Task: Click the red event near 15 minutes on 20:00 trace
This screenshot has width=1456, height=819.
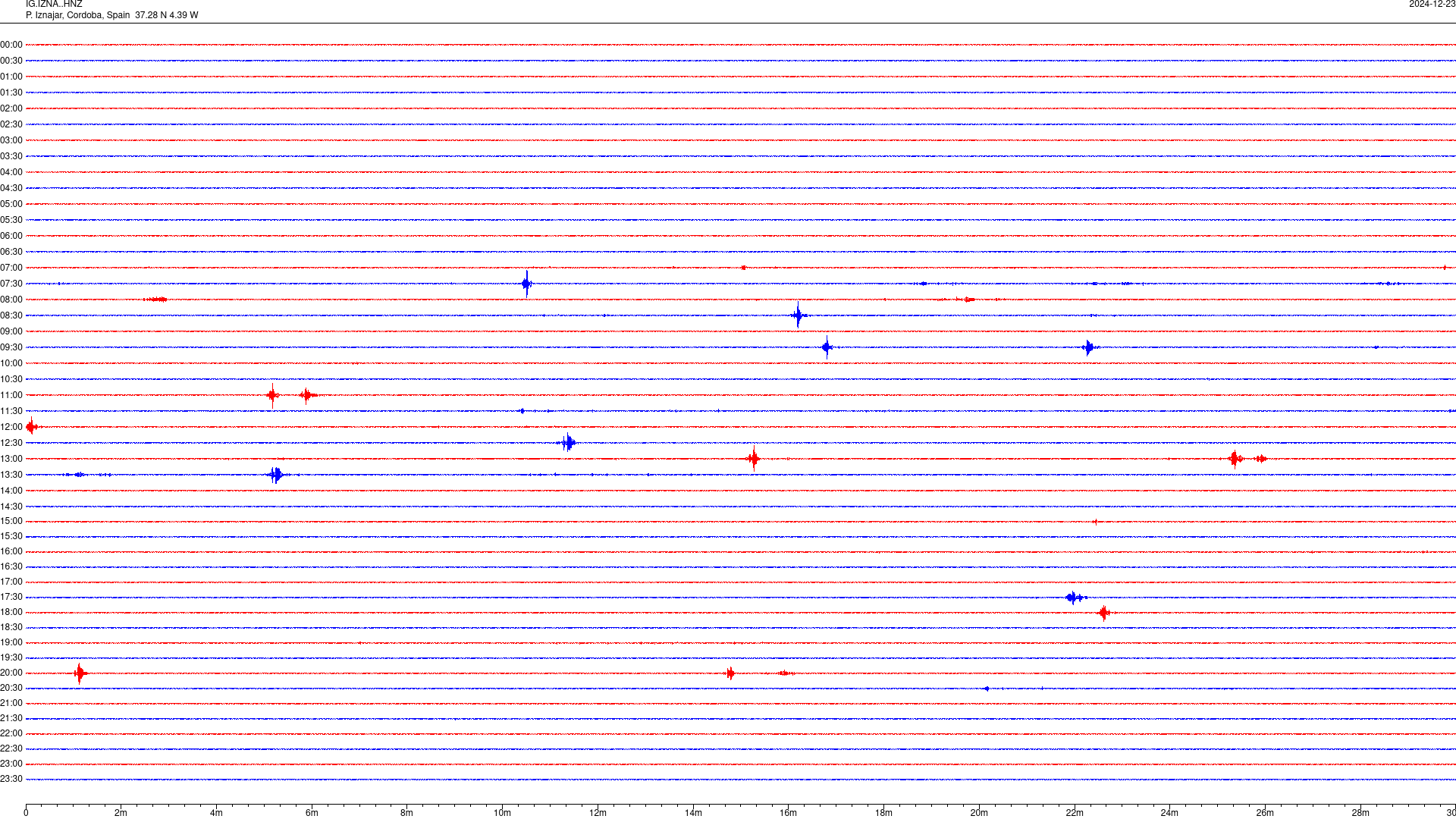Action: tap(730, 673)
